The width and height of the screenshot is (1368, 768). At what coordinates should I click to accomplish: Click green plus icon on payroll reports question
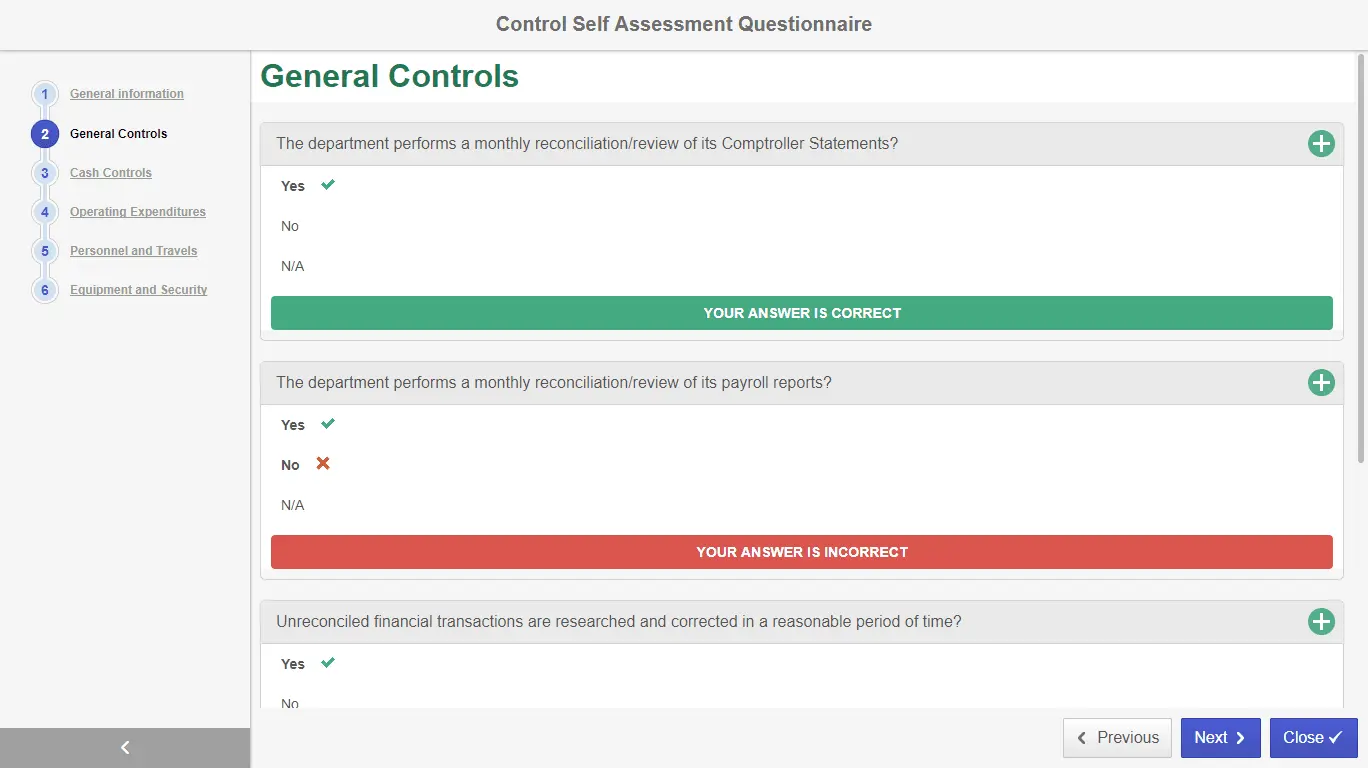[1321, 383]
